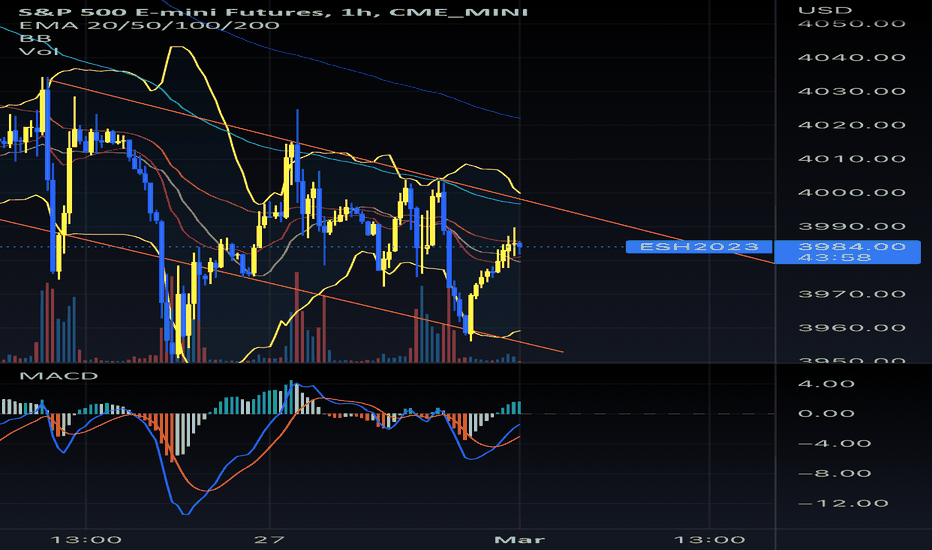The image size is (932, 550).
Task: Select the Vol indicator label
Action: tap(39, 52)
